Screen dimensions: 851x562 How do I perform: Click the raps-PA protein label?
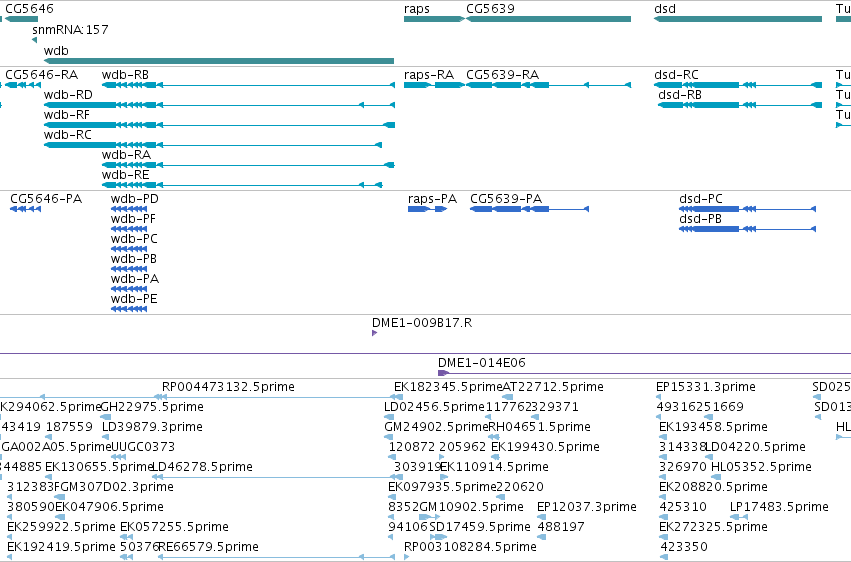click(433, 199)
